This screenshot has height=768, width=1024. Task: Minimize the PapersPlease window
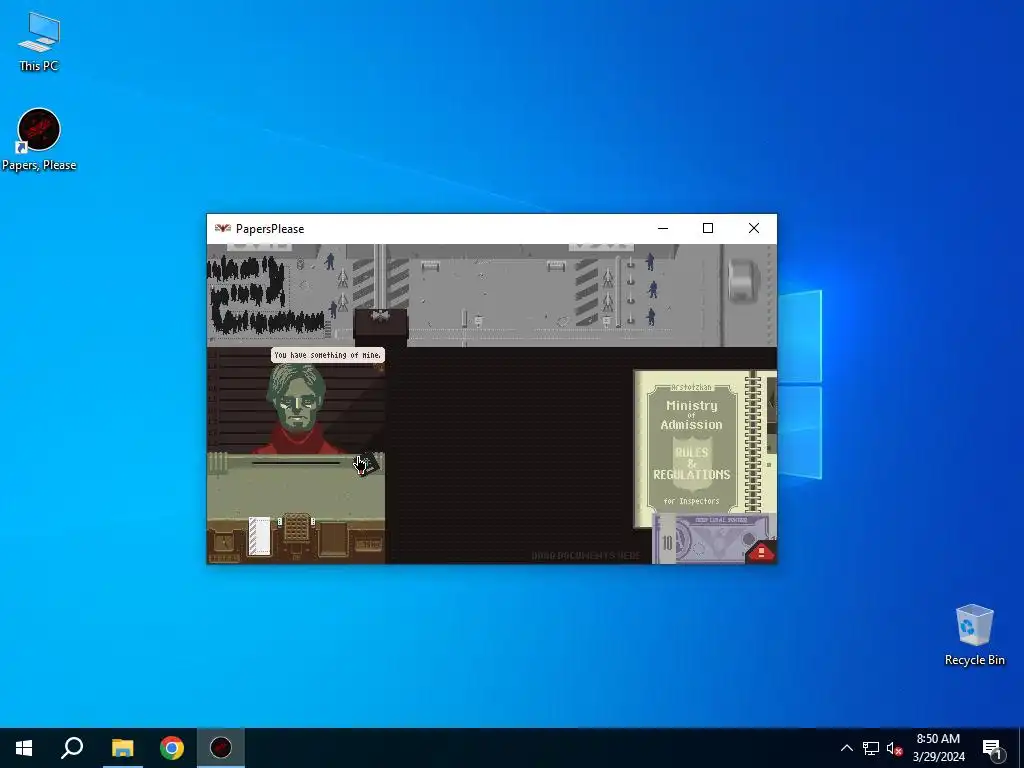pos(663,229)
